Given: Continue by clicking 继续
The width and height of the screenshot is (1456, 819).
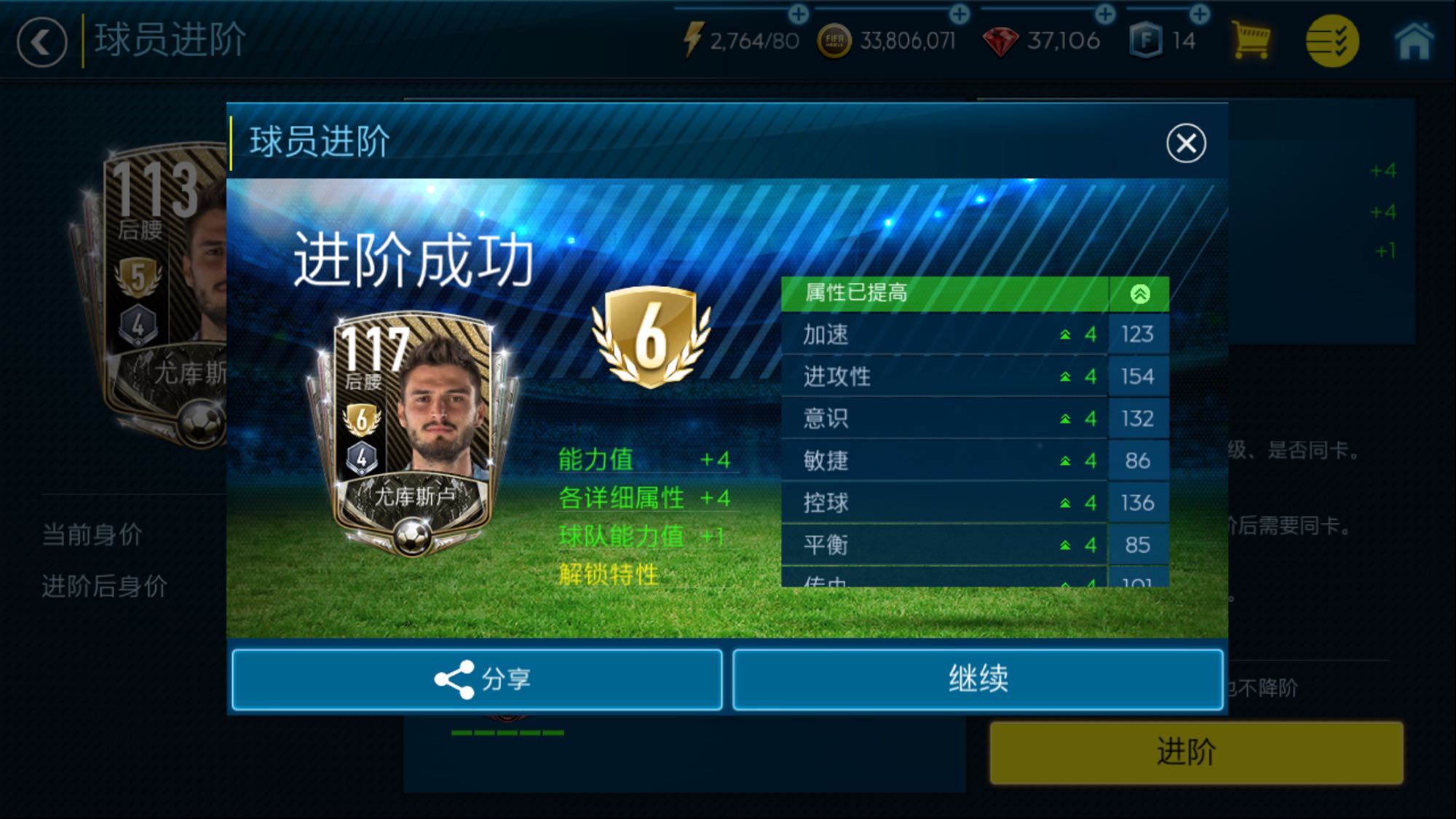Looking at the screenshot, I should 978,679.
